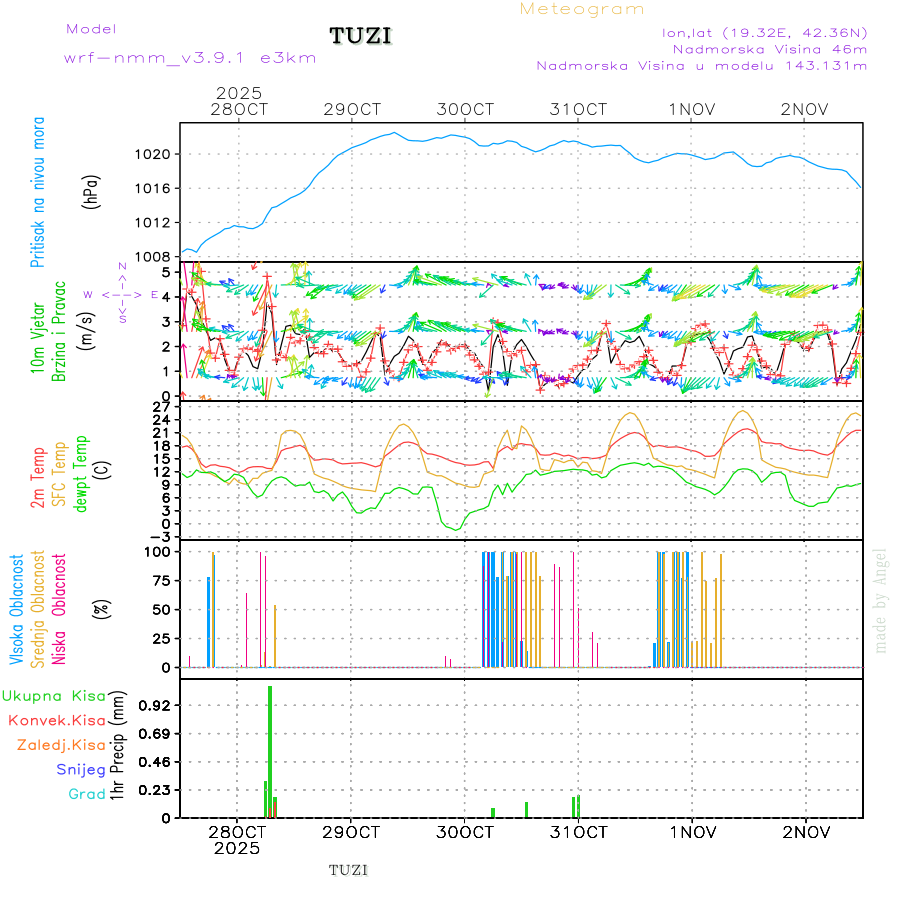Click the Niska Oblacnost axis label

click(x=58, y=608)
